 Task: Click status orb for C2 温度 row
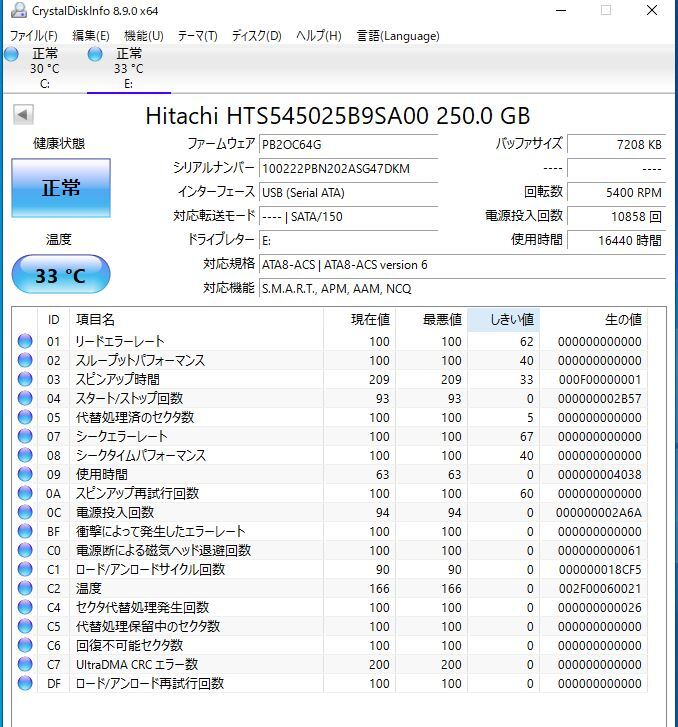25,588
